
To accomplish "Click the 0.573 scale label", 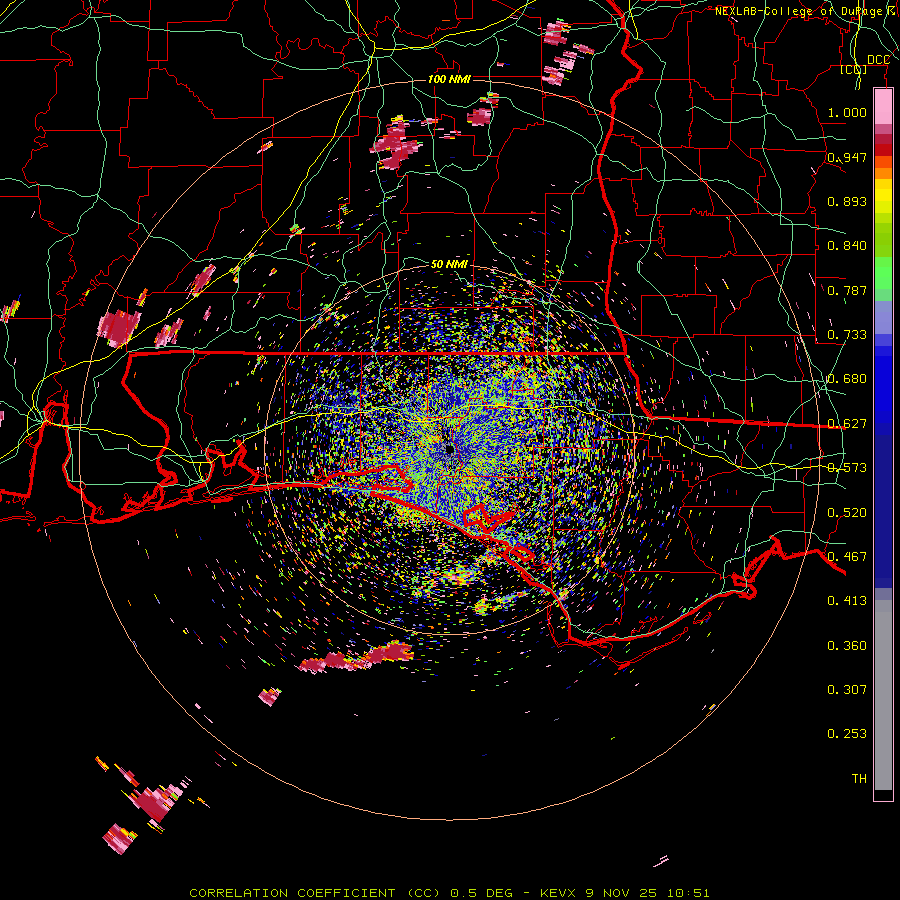I will tap(847, 468).
